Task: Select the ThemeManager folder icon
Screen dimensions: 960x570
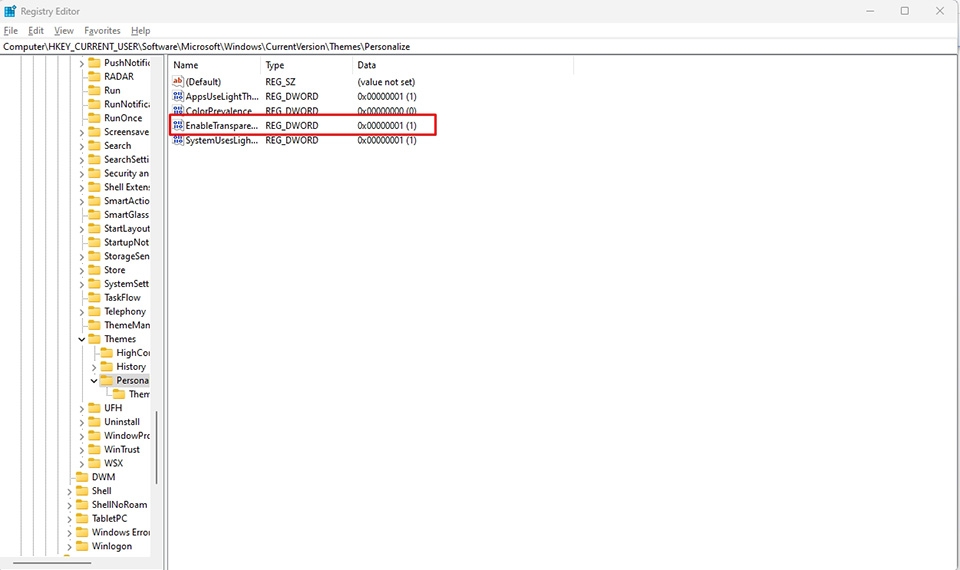Action: point(94,325)
